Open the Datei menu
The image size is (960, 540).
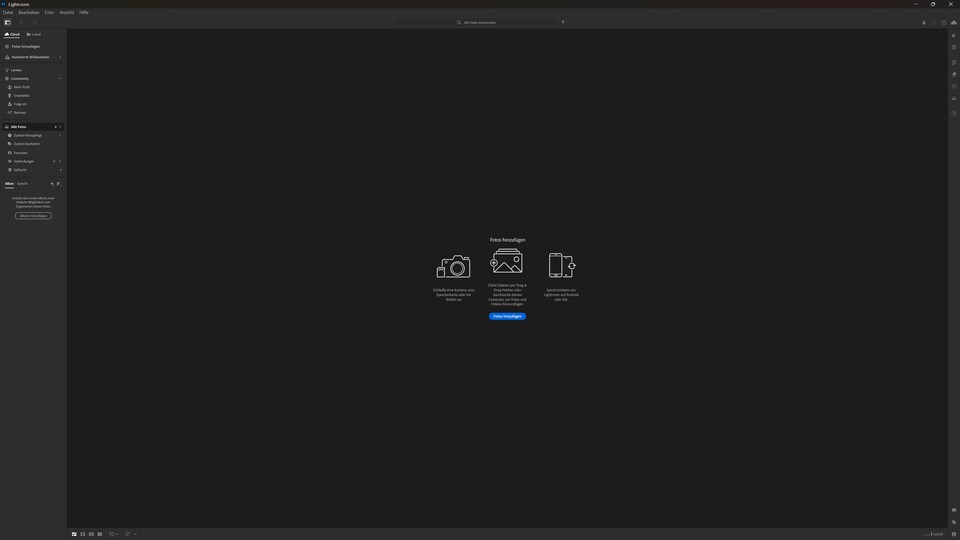pos(8,12)
